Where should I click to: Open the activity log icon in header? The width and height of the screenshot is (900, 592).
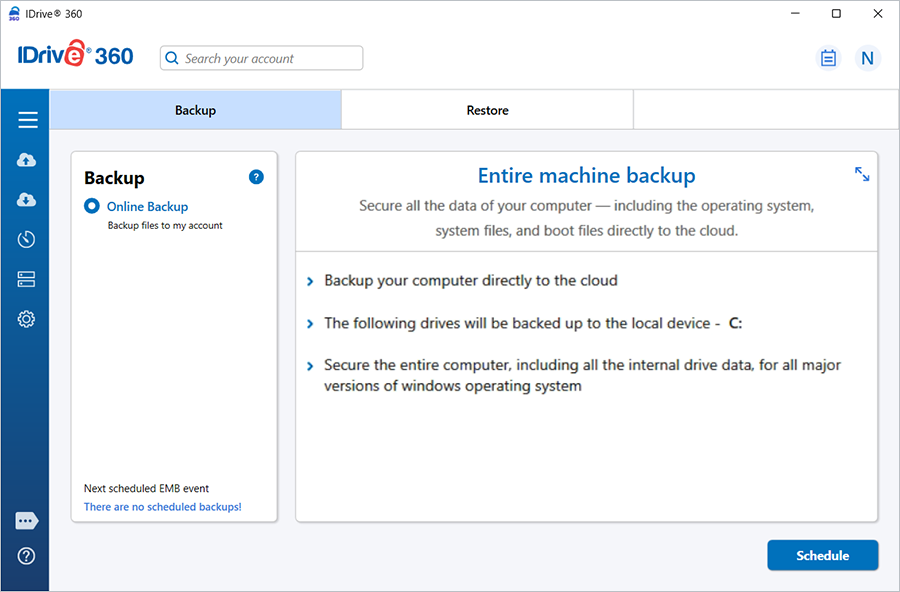(x=828, y=58)
